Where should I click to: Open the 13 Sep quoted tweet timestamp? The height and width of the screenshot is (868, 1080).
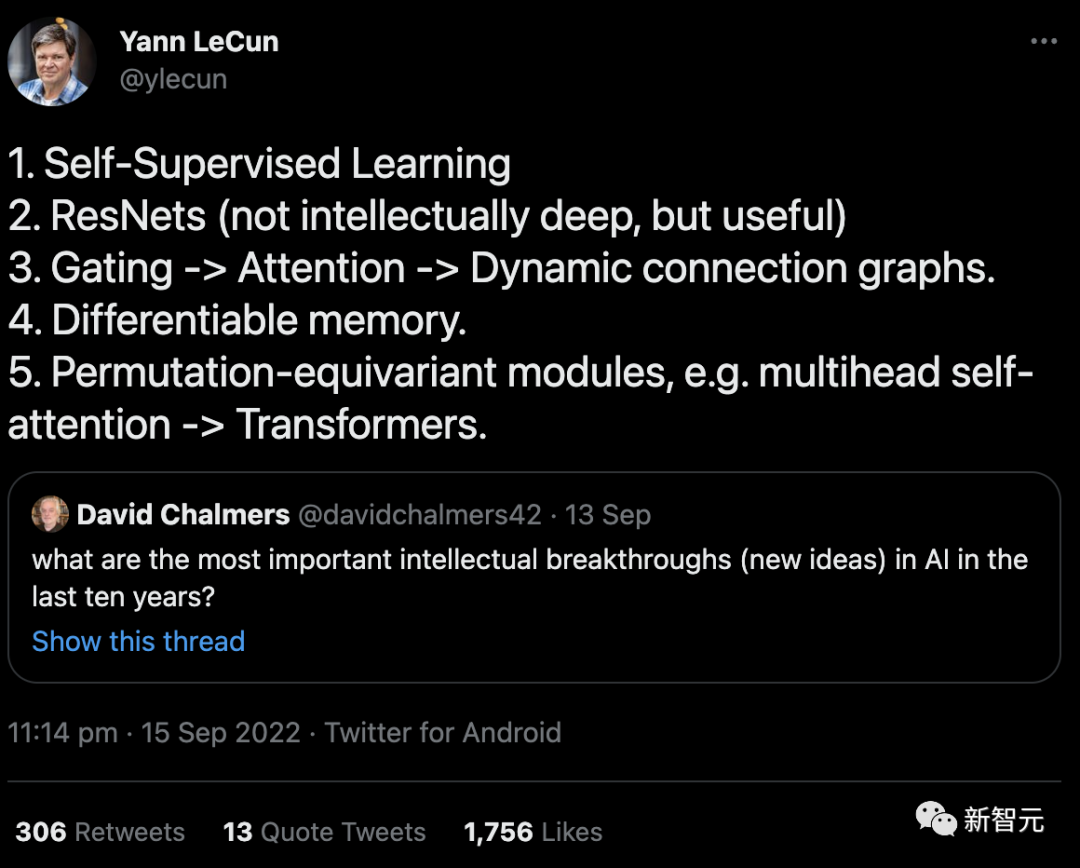point(608,514)
